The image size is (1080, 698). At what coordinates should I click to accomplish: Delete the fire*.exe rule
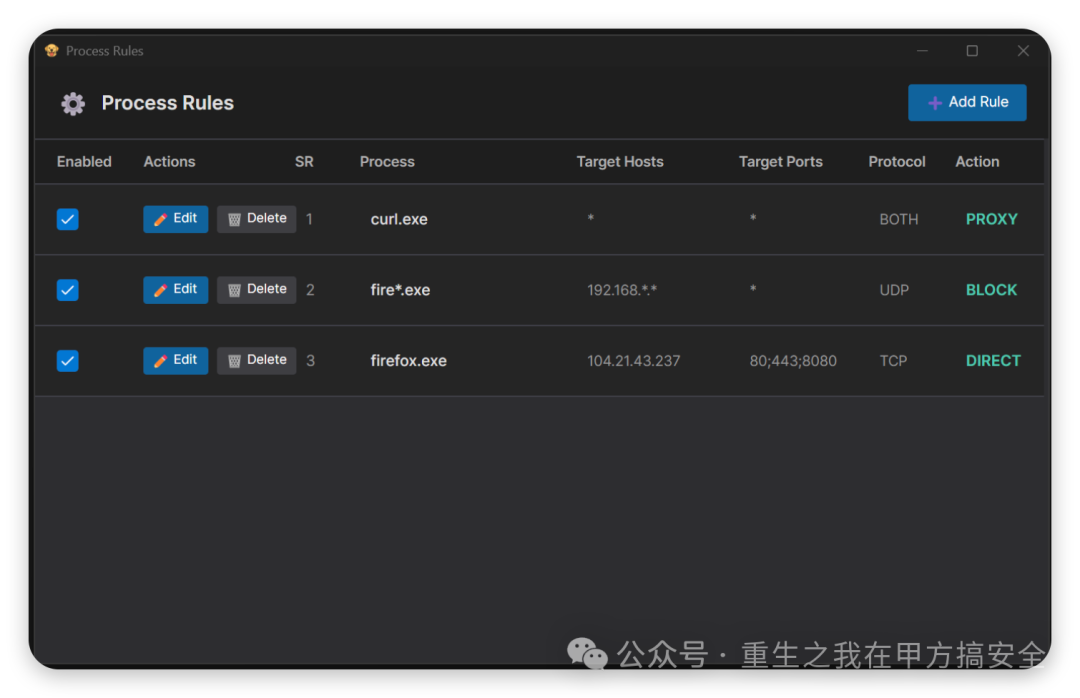point(256,290)
